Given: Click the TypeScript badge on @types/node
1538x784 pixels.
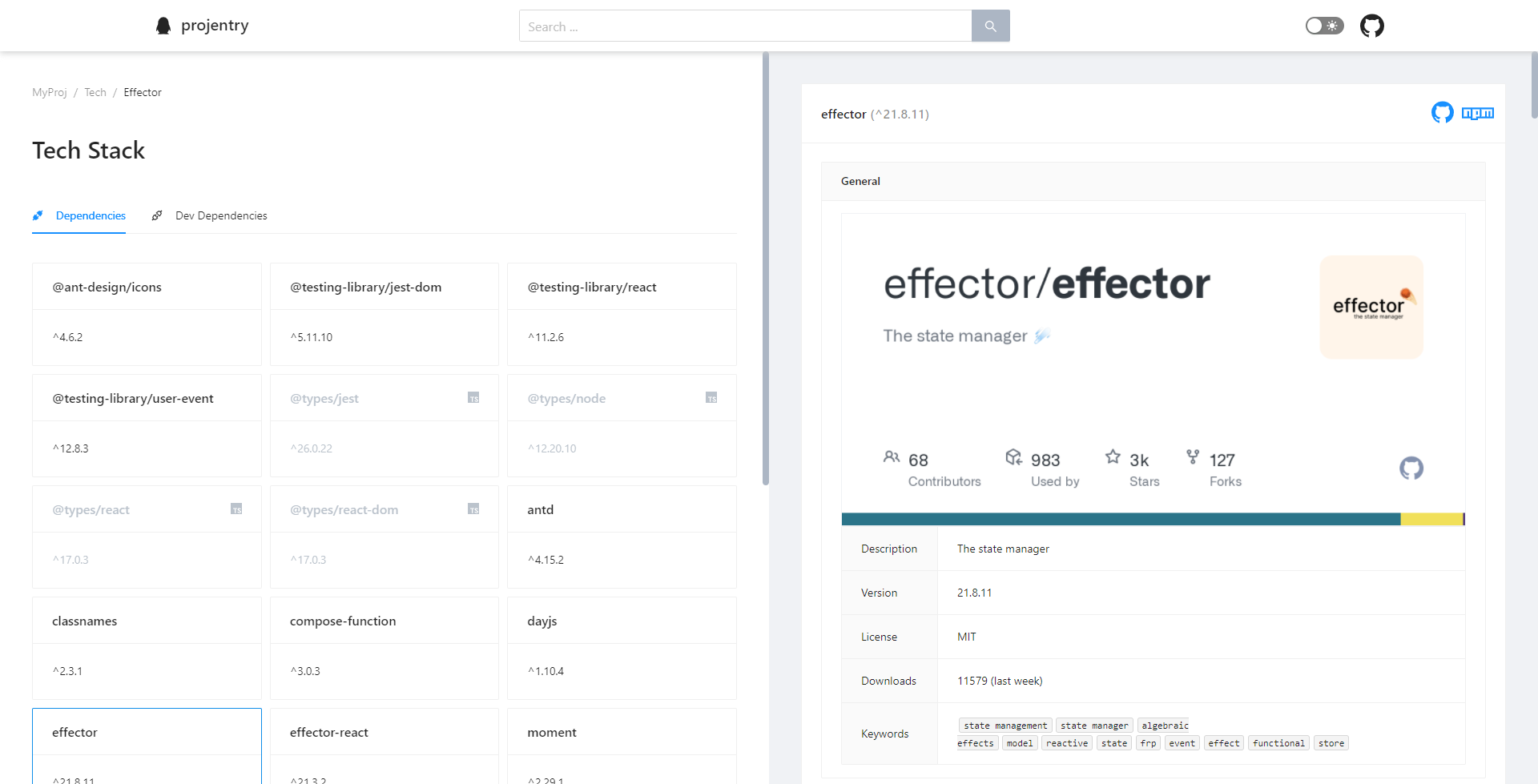Looking at the screenshot, I should click(x=711, y=398).
